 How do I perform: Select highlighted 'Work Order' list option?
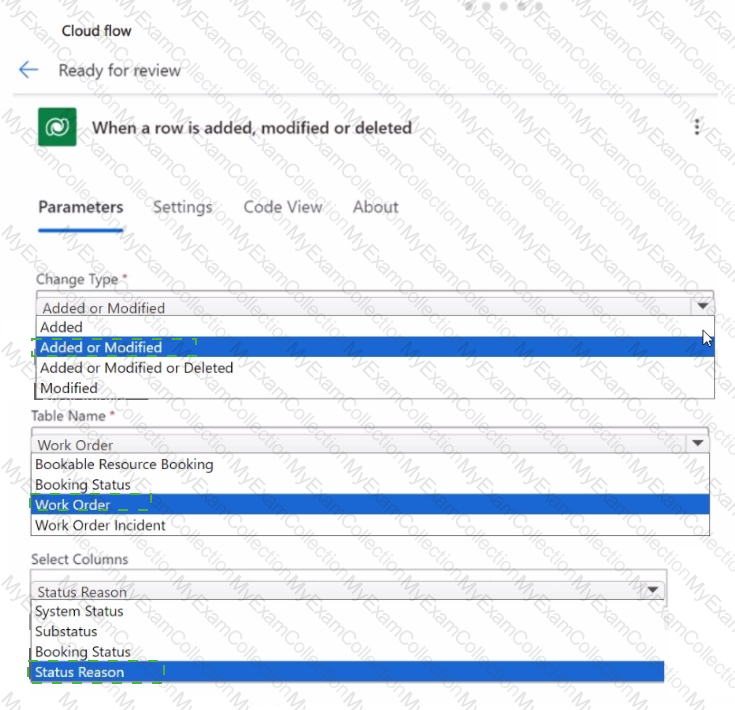point(72,505)
